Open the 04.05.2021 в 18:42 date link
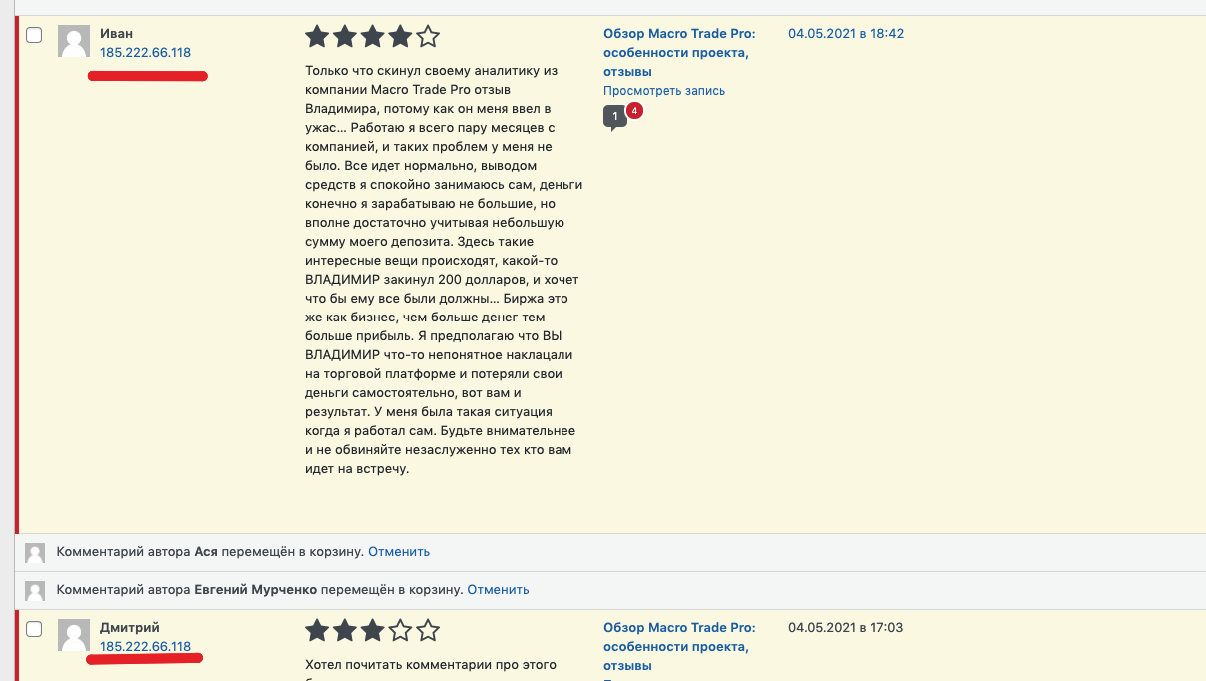Screen dimensions: 1206x681 pos(846,34)
